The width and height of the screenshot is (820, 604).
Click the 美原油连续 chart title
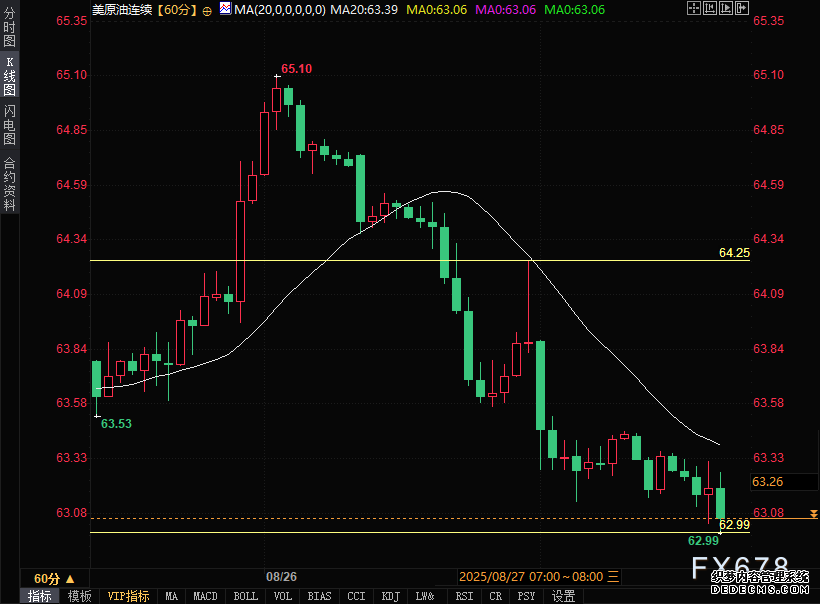tap(122, 9)
